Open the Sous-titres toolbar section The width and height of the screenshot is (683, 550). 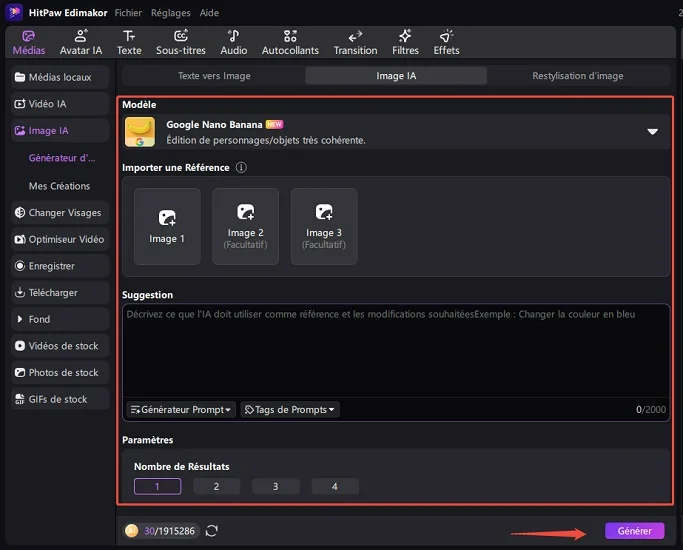coord(181,42)
